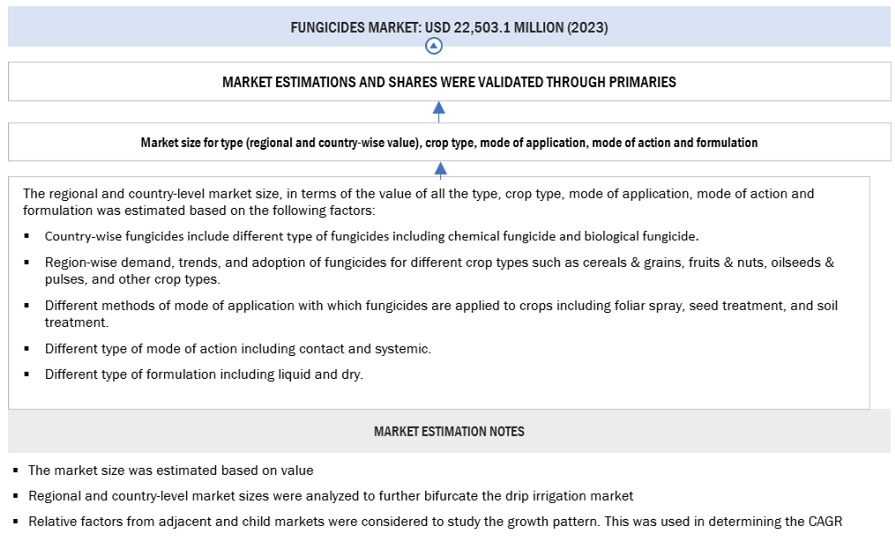Viewport: 895px width, 549px height.
Task: Click the 'Market size for type' box
Action: (448, 143)
